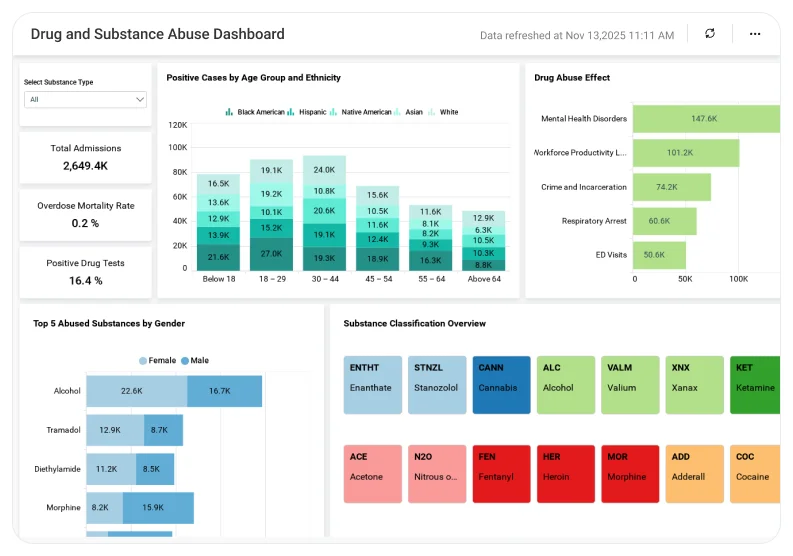Toggle Asian legend series
The width and height of the screenshot is (793, 556).
pyautogui.click(x=408, y=112)
